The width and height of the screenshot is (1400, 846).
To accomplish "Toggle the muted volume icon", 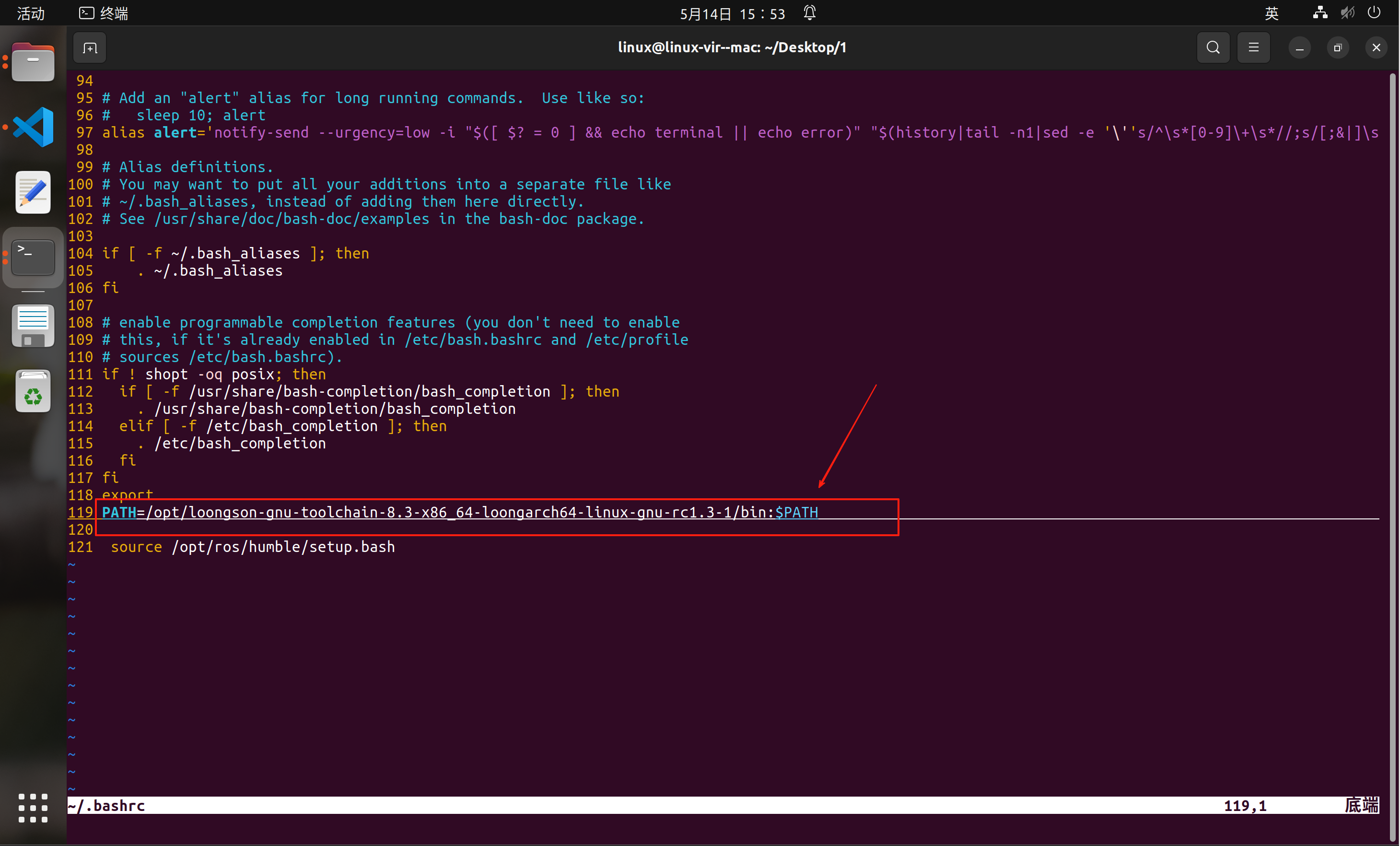I will click(1347, 12).
